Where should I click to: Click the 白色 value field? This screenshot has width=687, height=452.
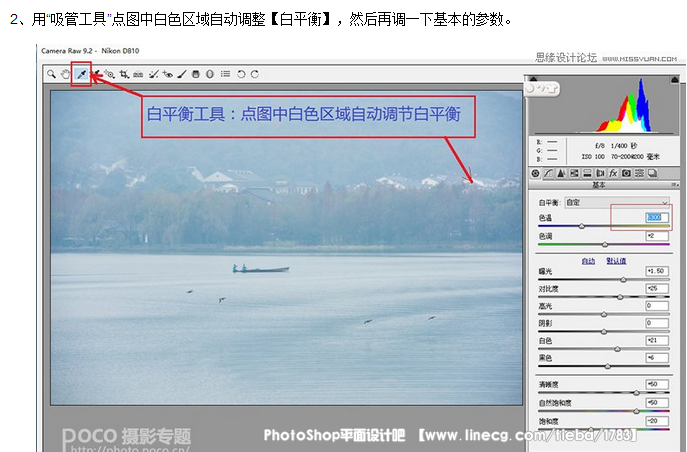tap(657, 340)
